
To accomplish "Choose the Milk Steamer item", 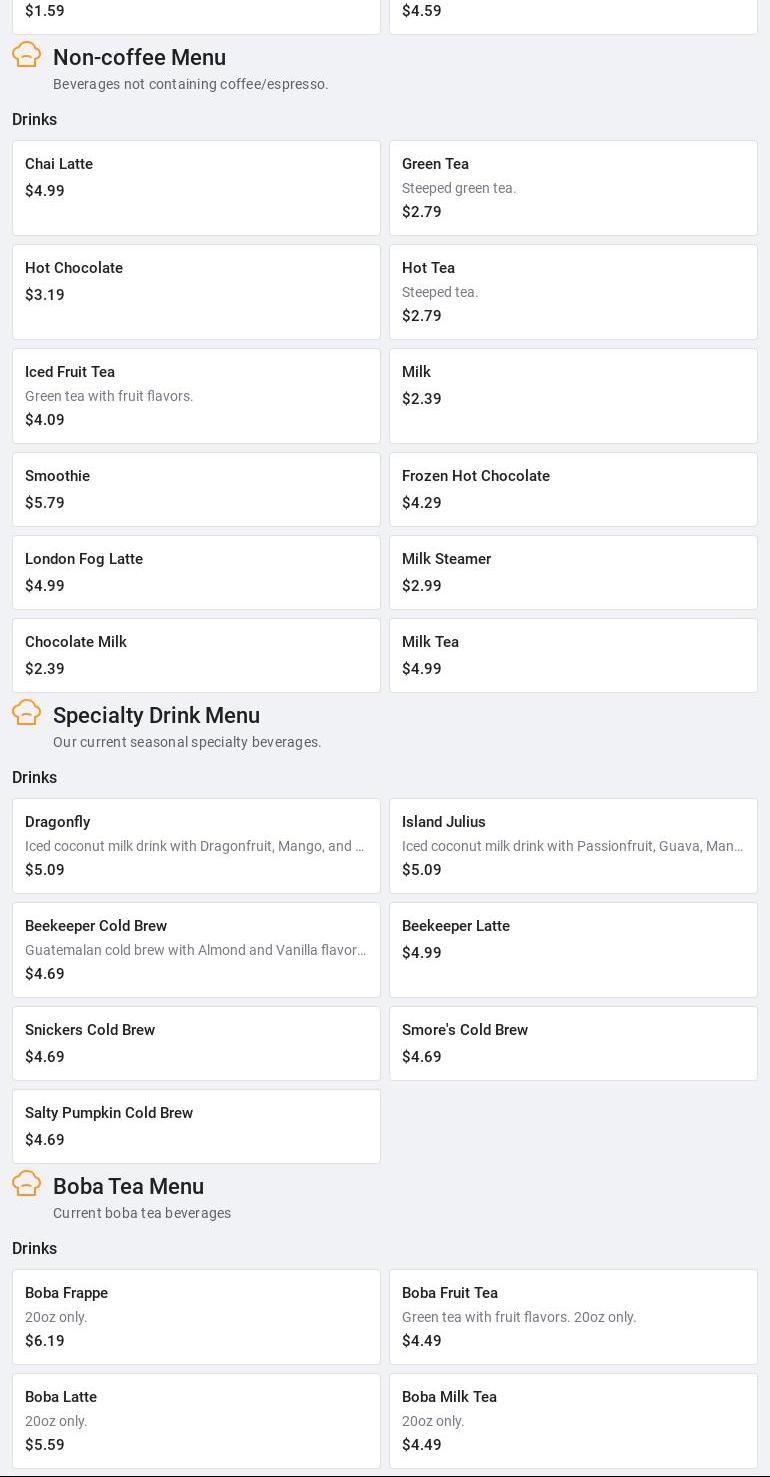I will coord(573,572).
